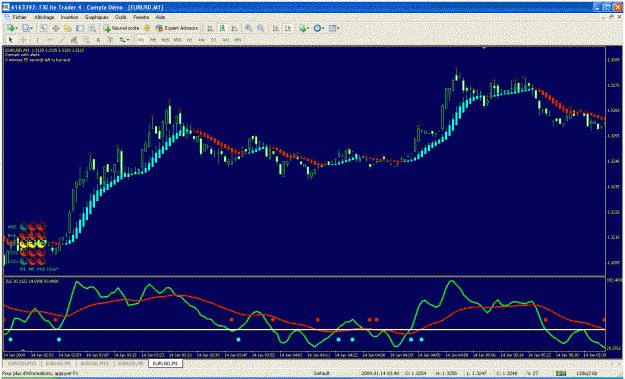Open the periods clock icon
Image resolution: width=625 pixels, height=379 pixels.
click(317, 28)
